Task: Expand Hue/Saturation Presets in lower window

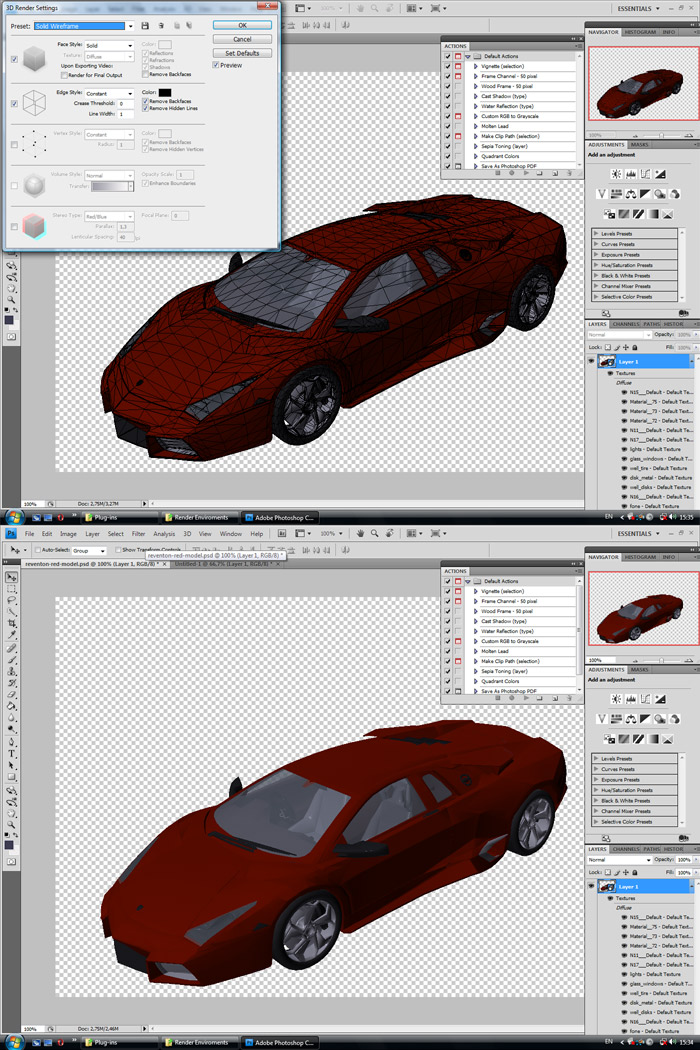Action: pyautogui.click(x=596, y=790)
